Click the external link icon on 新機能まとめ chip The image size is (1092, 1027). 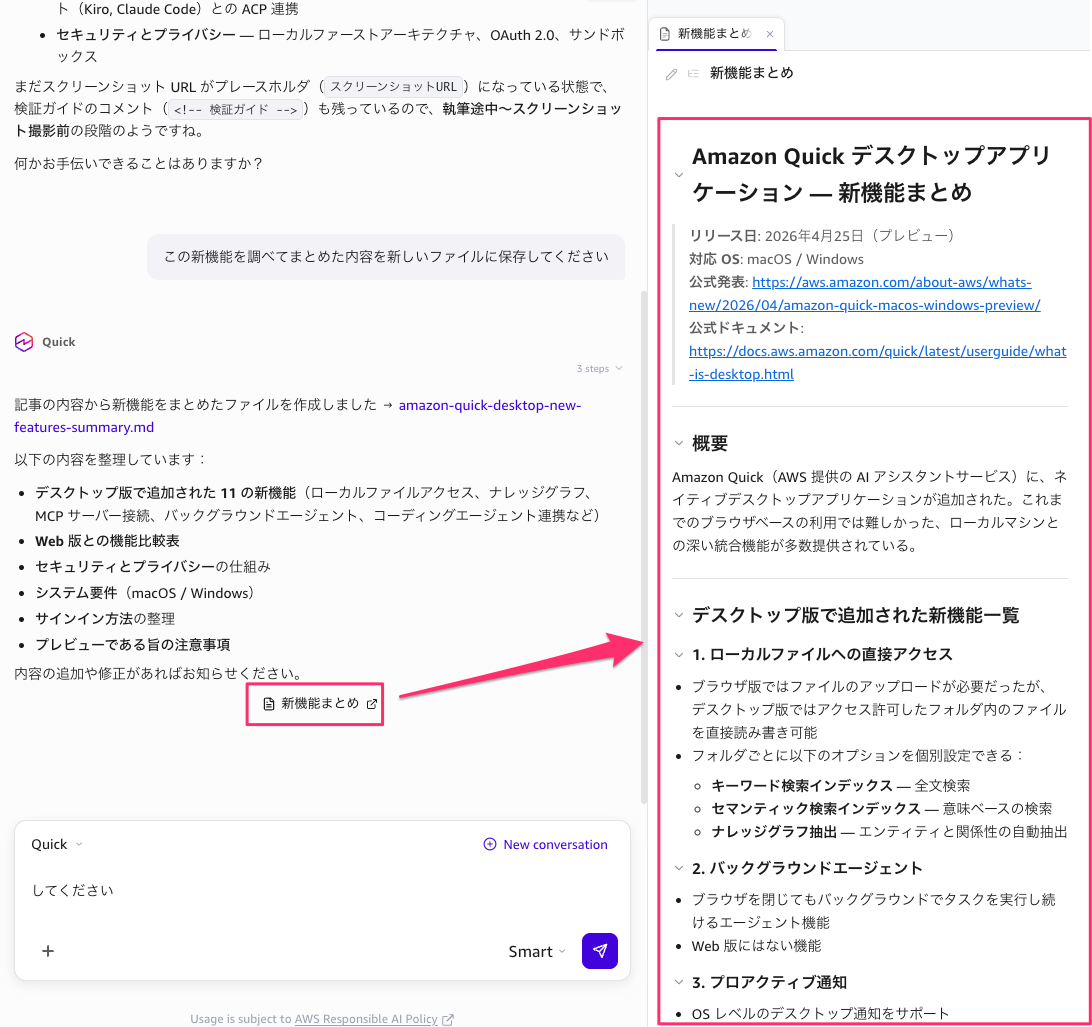[x=372, y=704]
